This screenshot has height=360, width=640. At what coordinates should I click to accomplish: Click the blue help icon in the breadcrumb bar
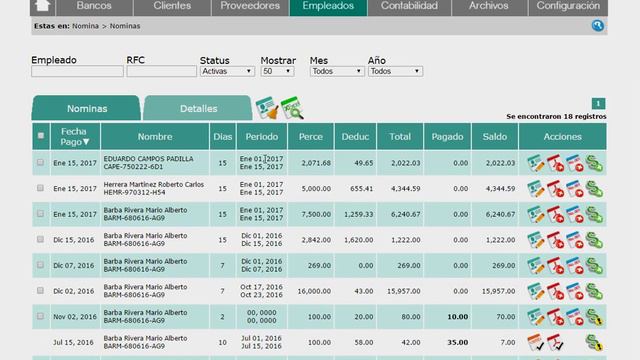pos(598,26)
